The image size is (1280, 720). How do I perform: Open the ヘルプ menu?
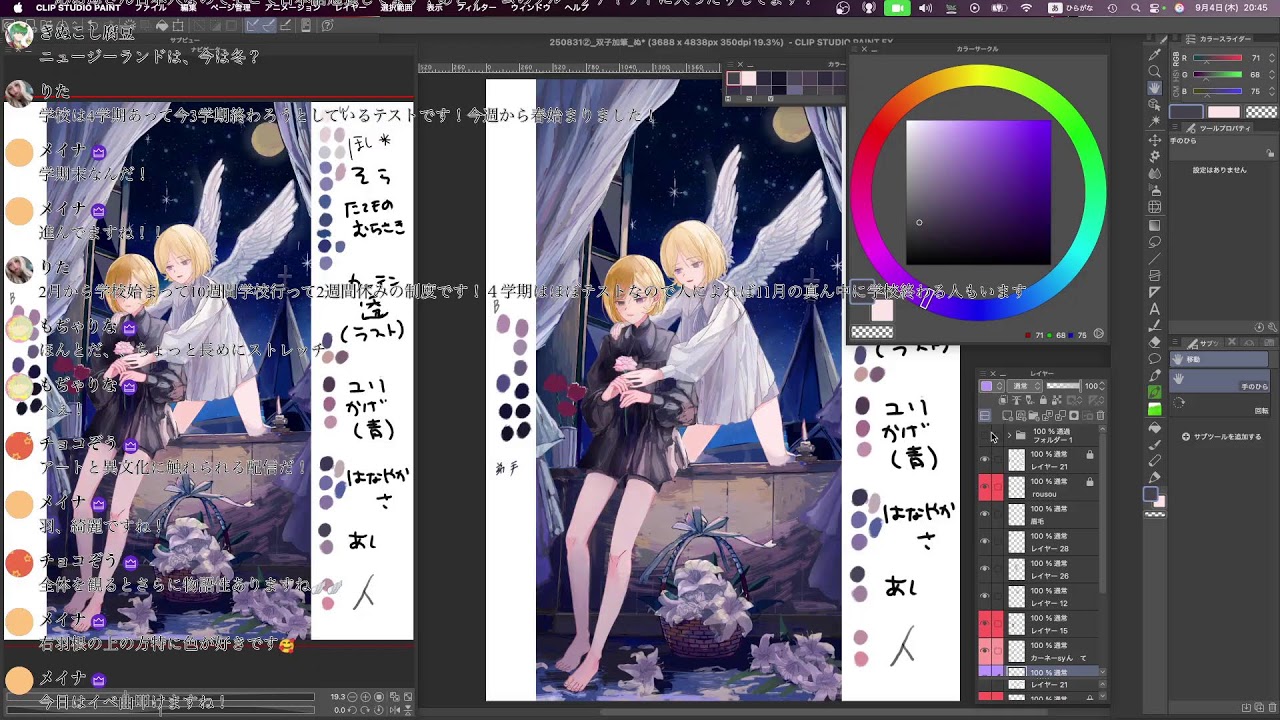coord(577,7)
